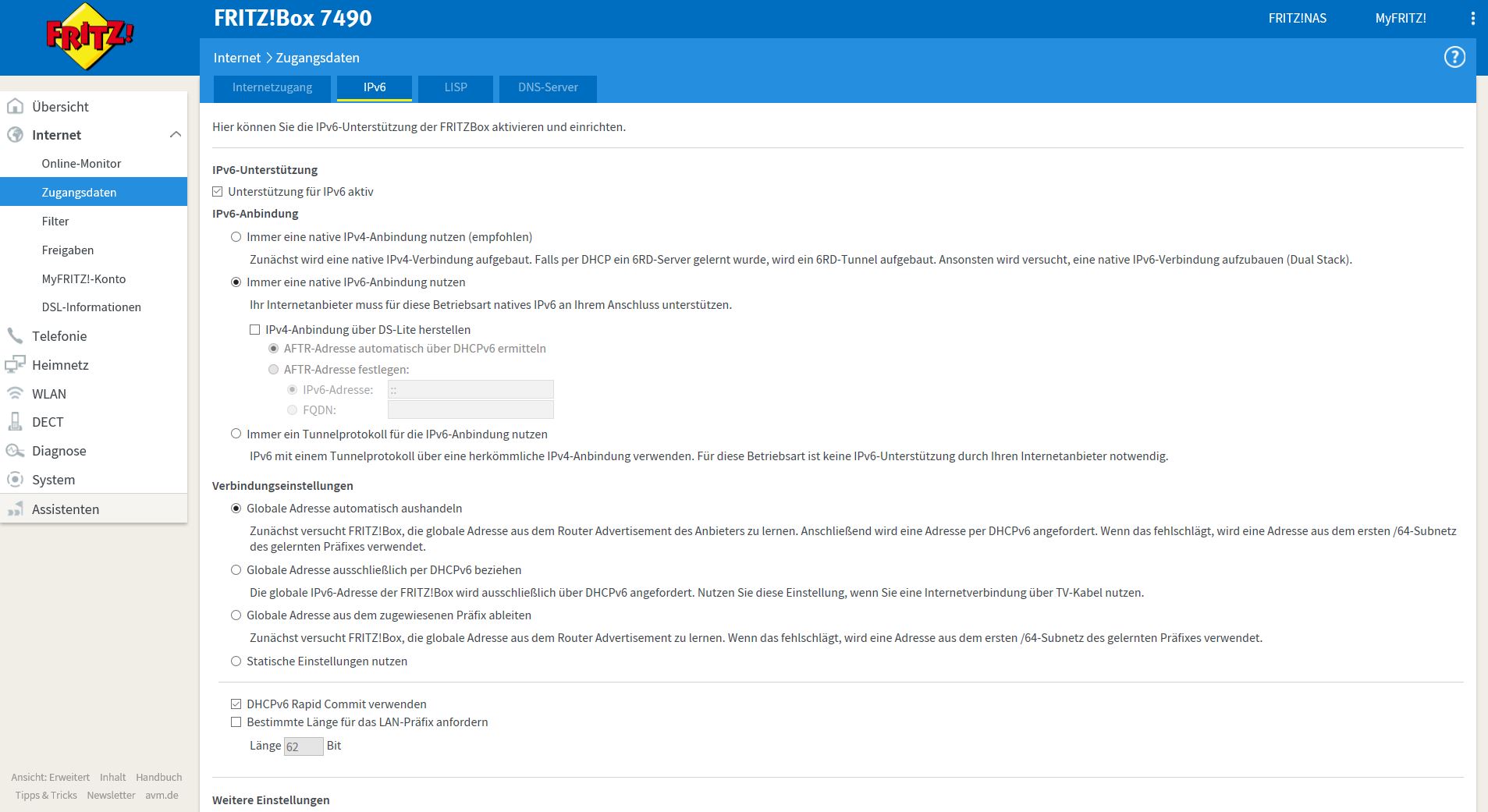Image resolution: width=1488 pixels, height=812 pixels.
Task: Open the three-dot options menu
Action: (1472, 18)
